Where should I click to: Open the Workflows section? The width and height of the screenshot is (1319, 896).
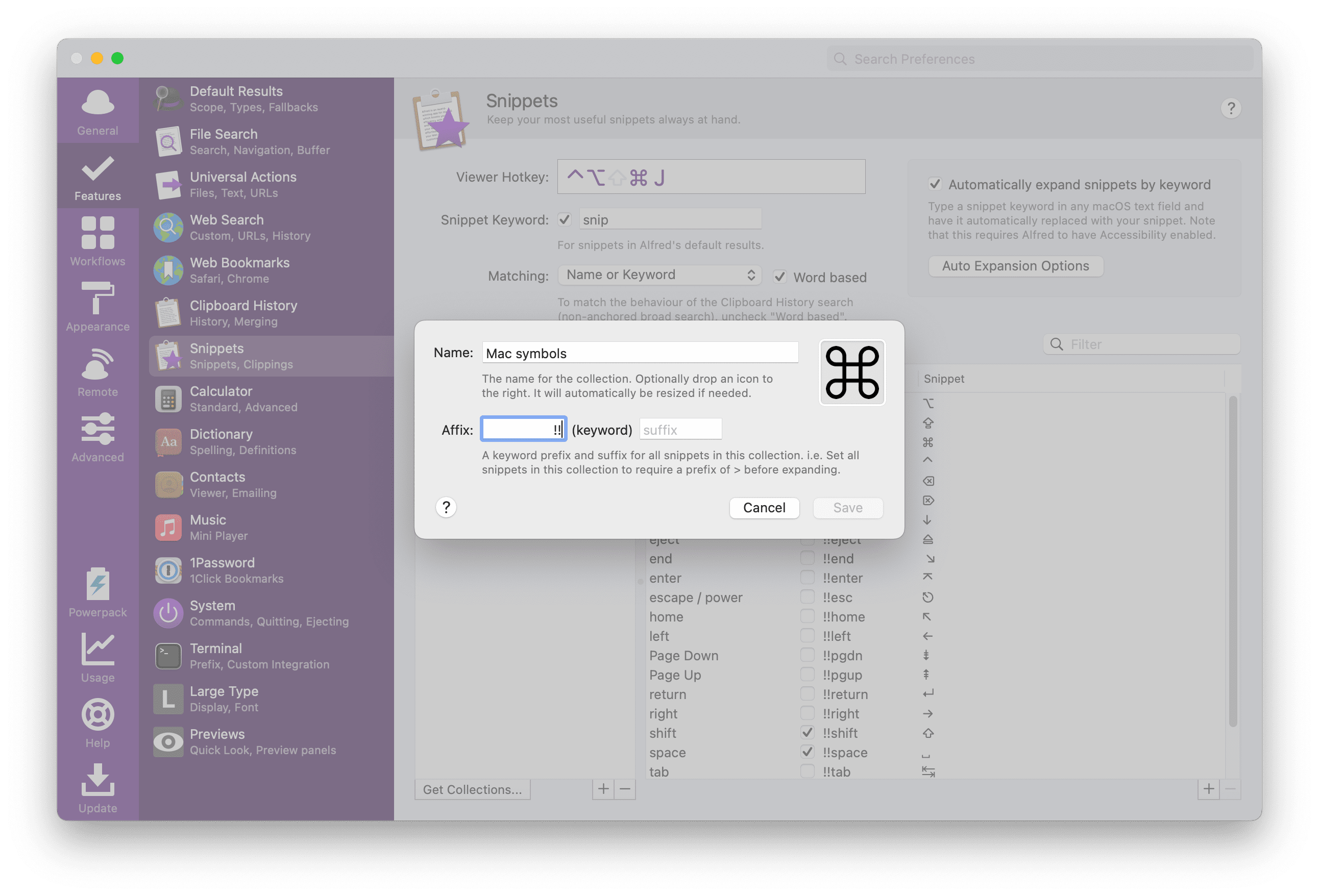pos(97,241)
